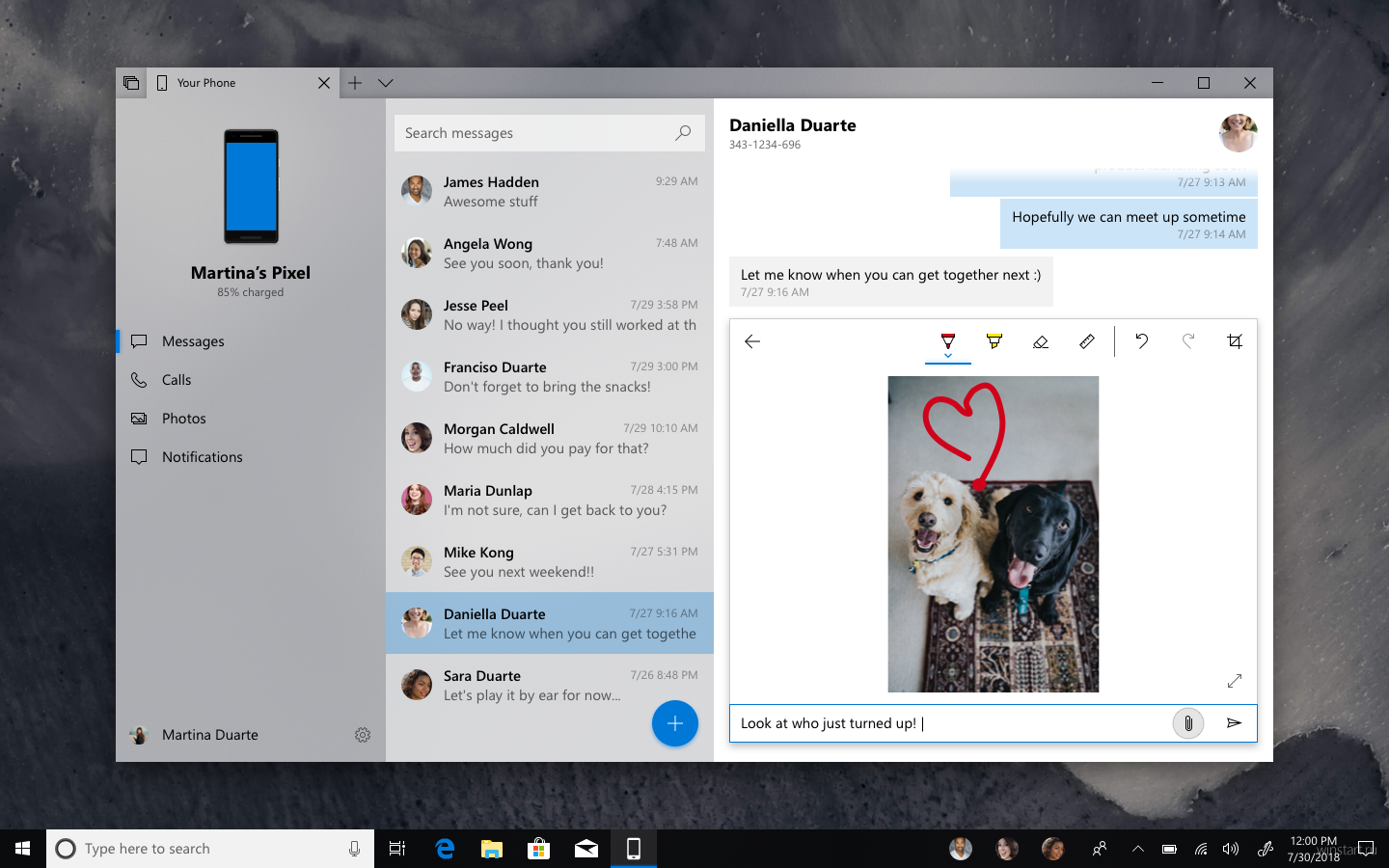
Task: Click the search magnifier icon
Action: point(683,133)
